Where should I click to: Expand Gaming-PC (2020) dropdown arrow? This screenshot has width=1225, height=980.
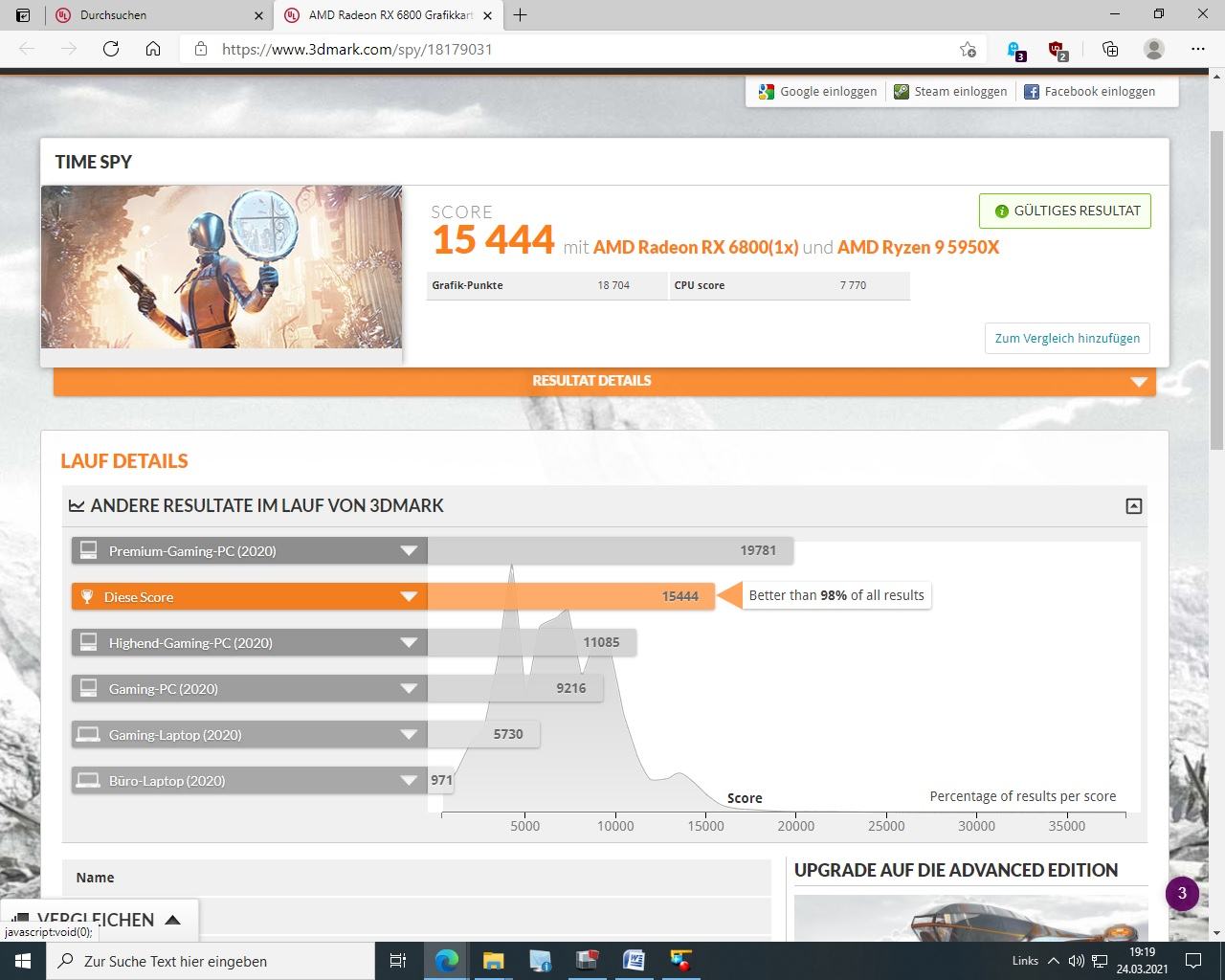409,688
